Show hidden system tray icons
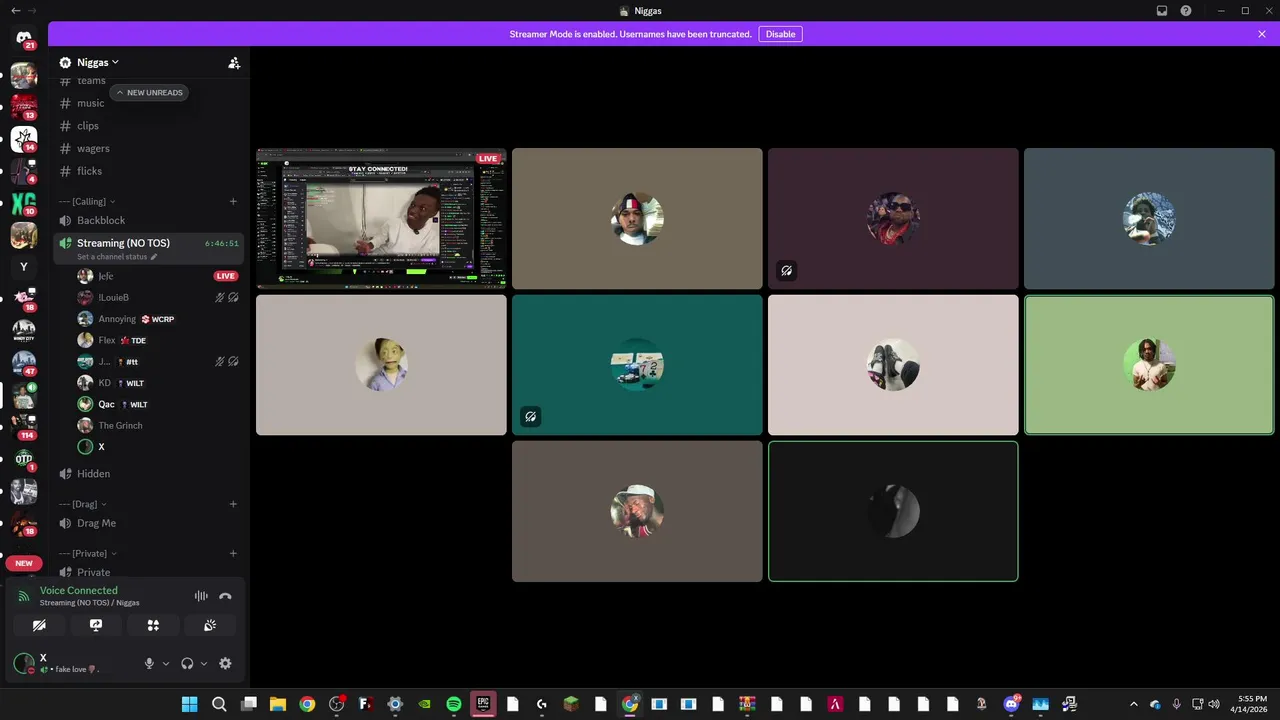1280x720 pixels. (1133, 704)
